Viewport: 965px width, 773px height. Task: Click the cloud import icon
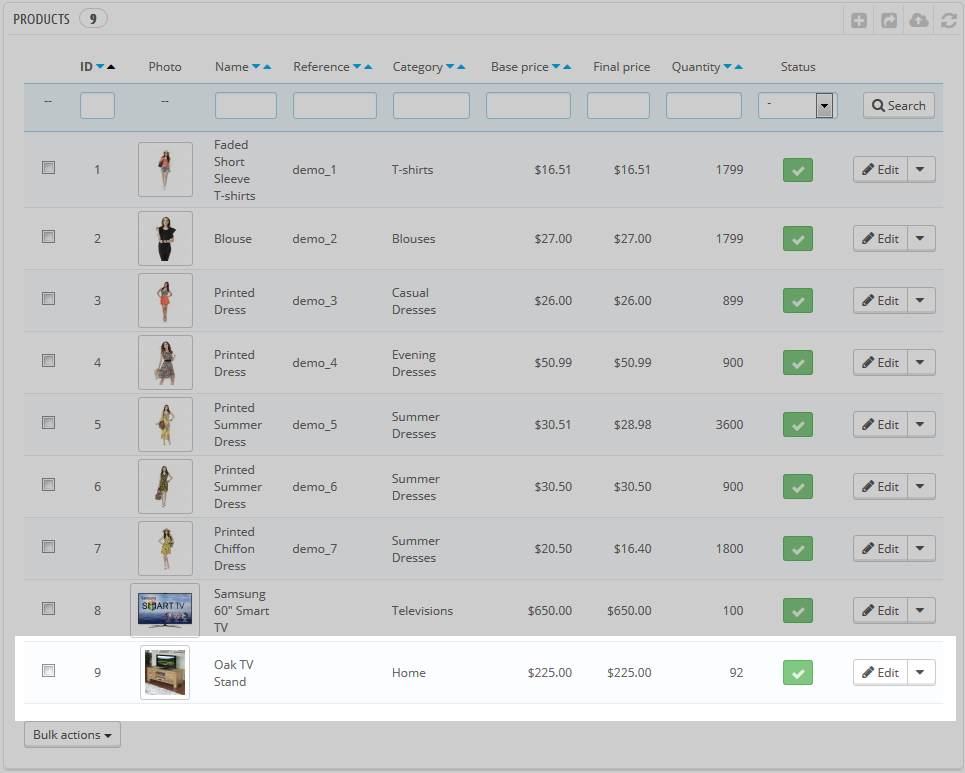pos(919,20)
